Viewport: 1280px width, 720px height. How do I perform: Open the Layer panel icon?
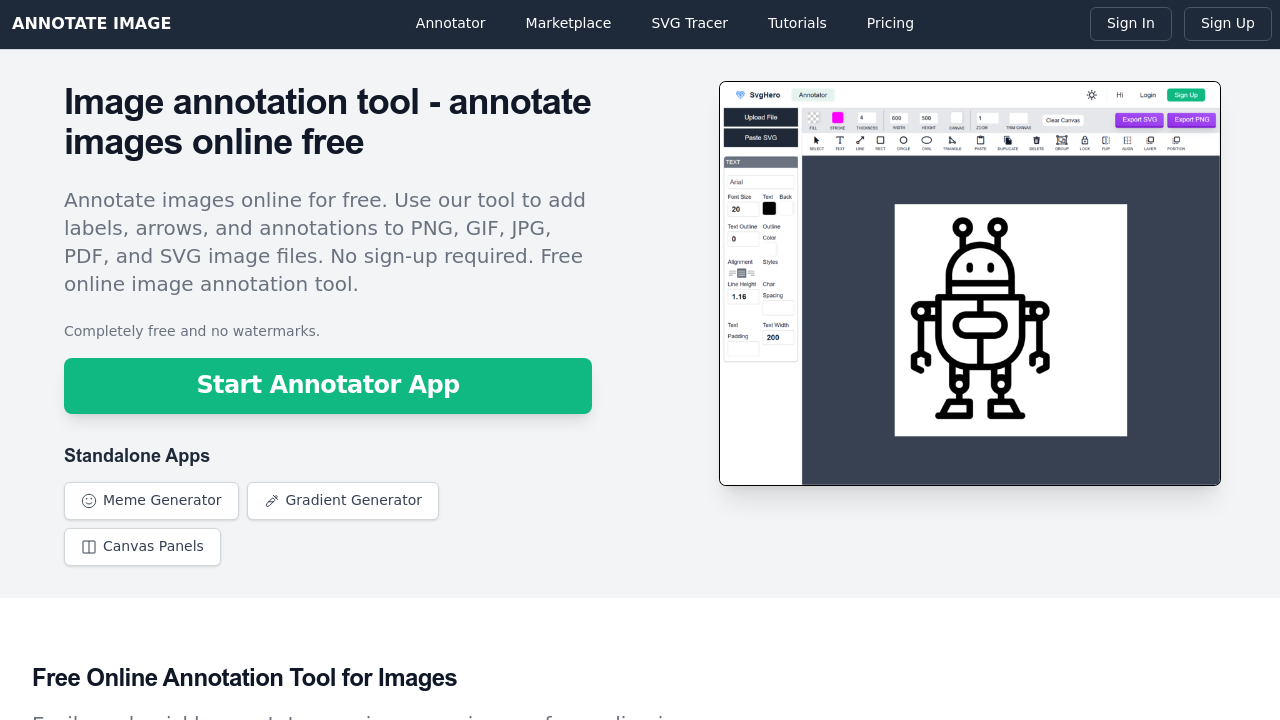(1149, 140)
